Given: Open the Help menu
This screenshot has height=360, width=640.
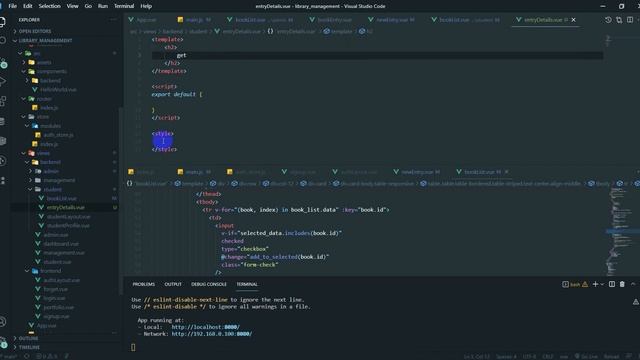Looking at the screenshot, I should [x=146, y=6].
